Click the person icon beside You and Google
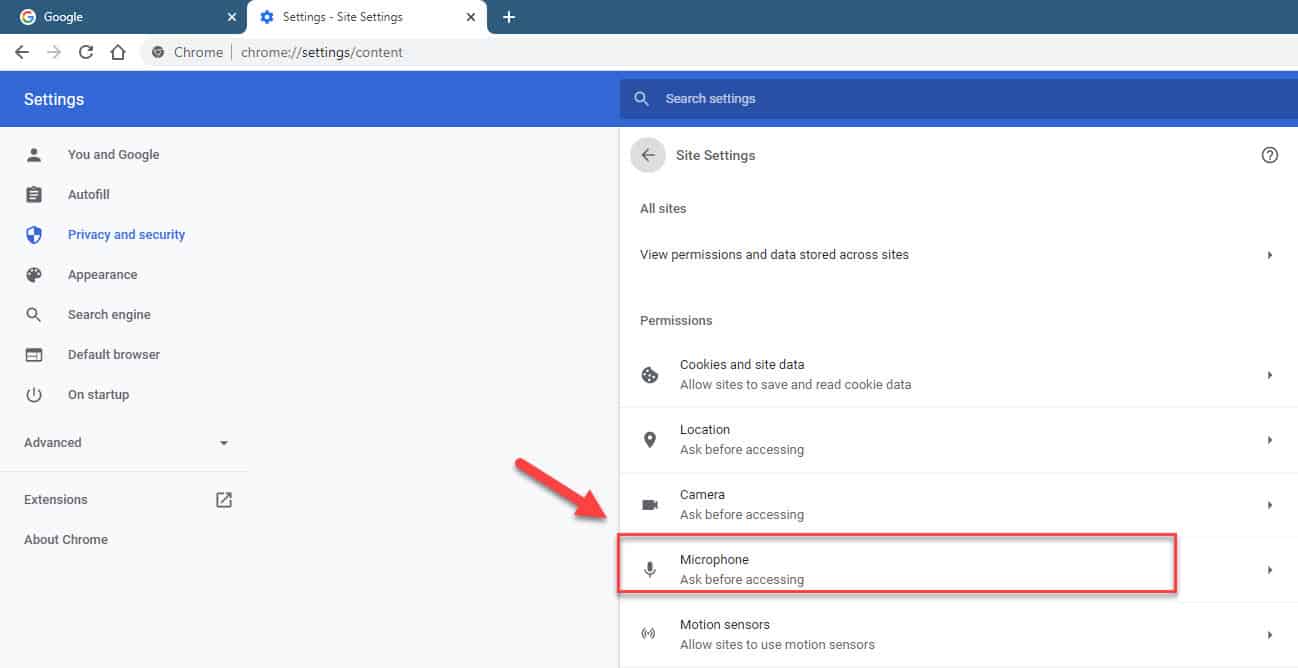 (34, 155)
